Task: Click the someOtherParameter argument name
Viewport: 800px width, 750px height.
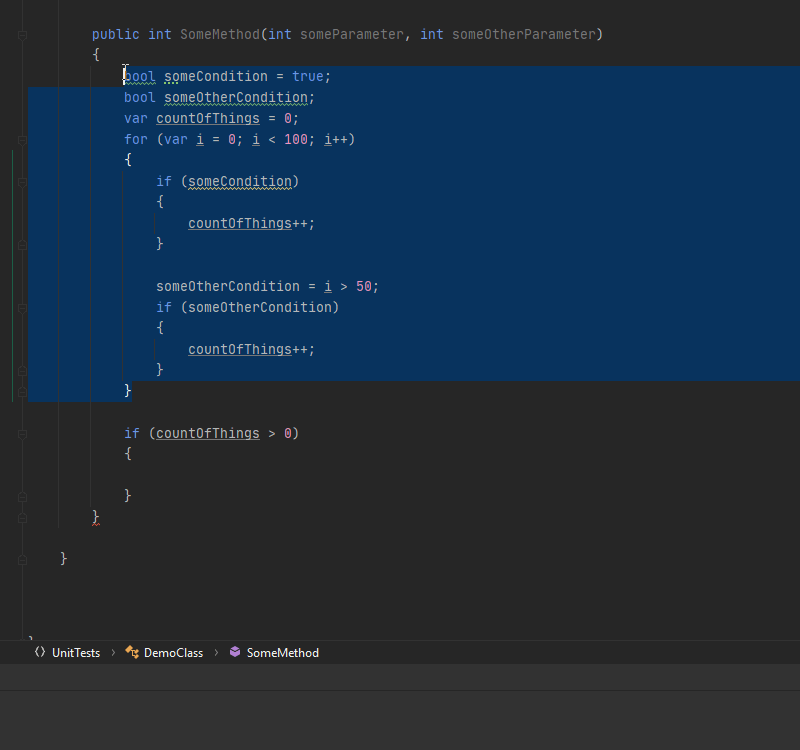Action: 524,34
